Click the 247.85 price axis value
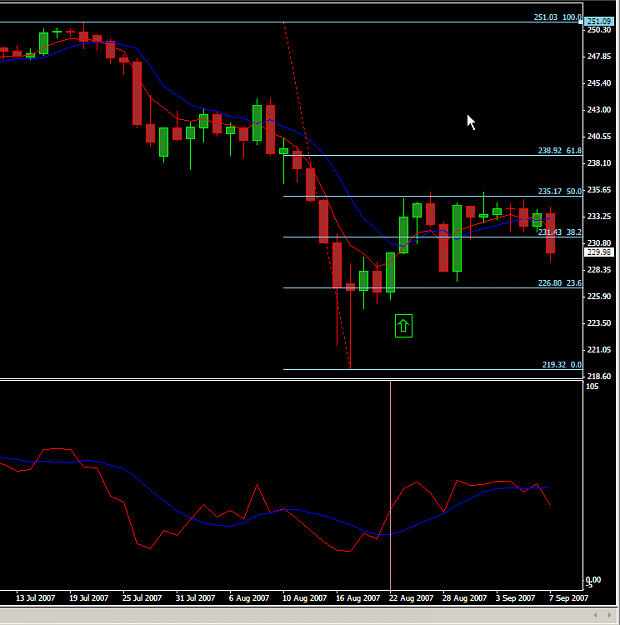 click(599, 56)
